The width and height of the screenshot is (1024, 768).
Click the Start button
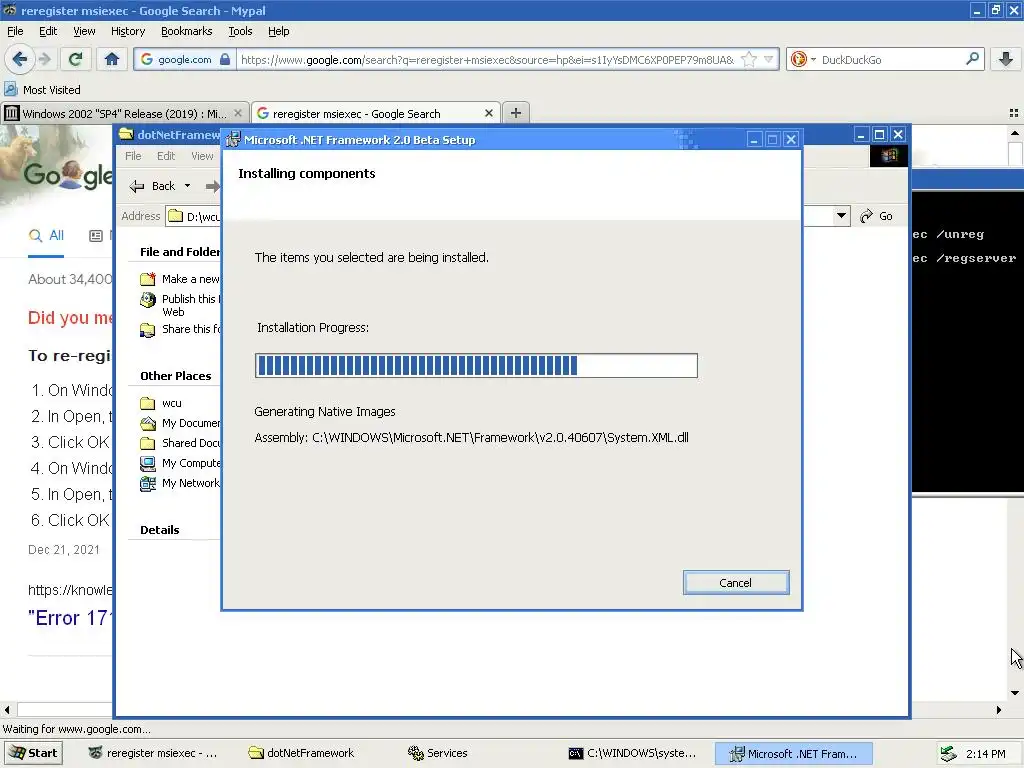coord(33,753)
